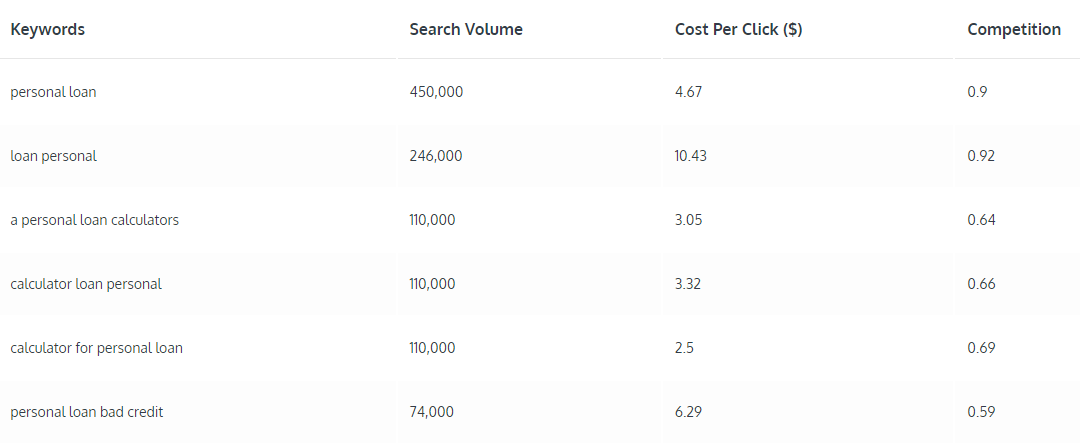Sort by the Search Volume column header
The image size is (1080, 444).
click(x=466, y=30)
